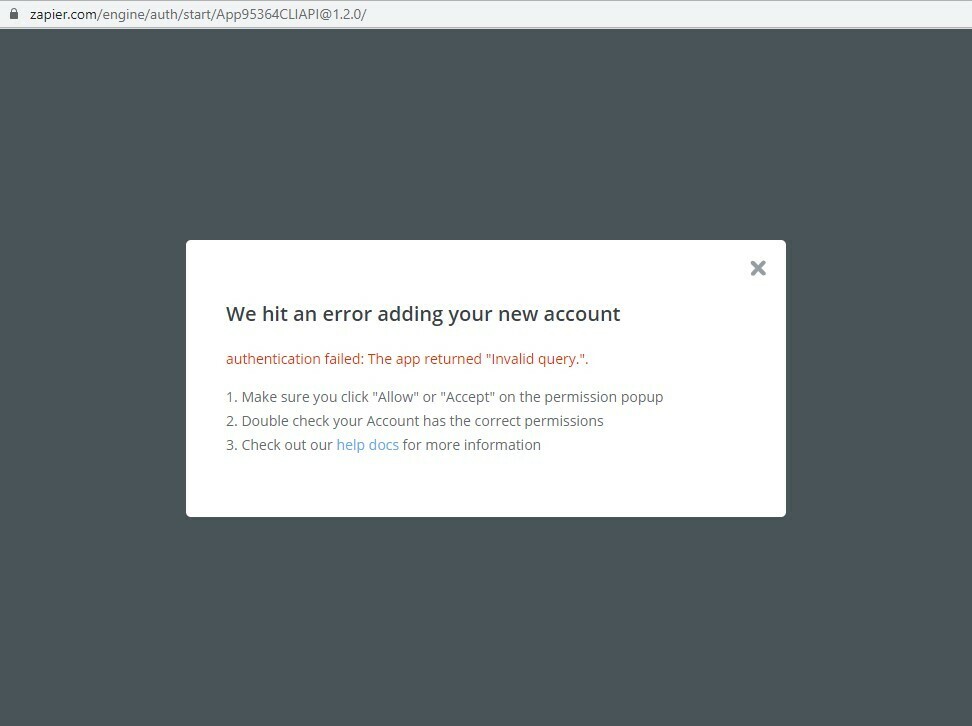Viewport: 972px width, 726px height.
Task: Click the "Make sure you click Allow or Accept" step
Action: tap(444, 397)
